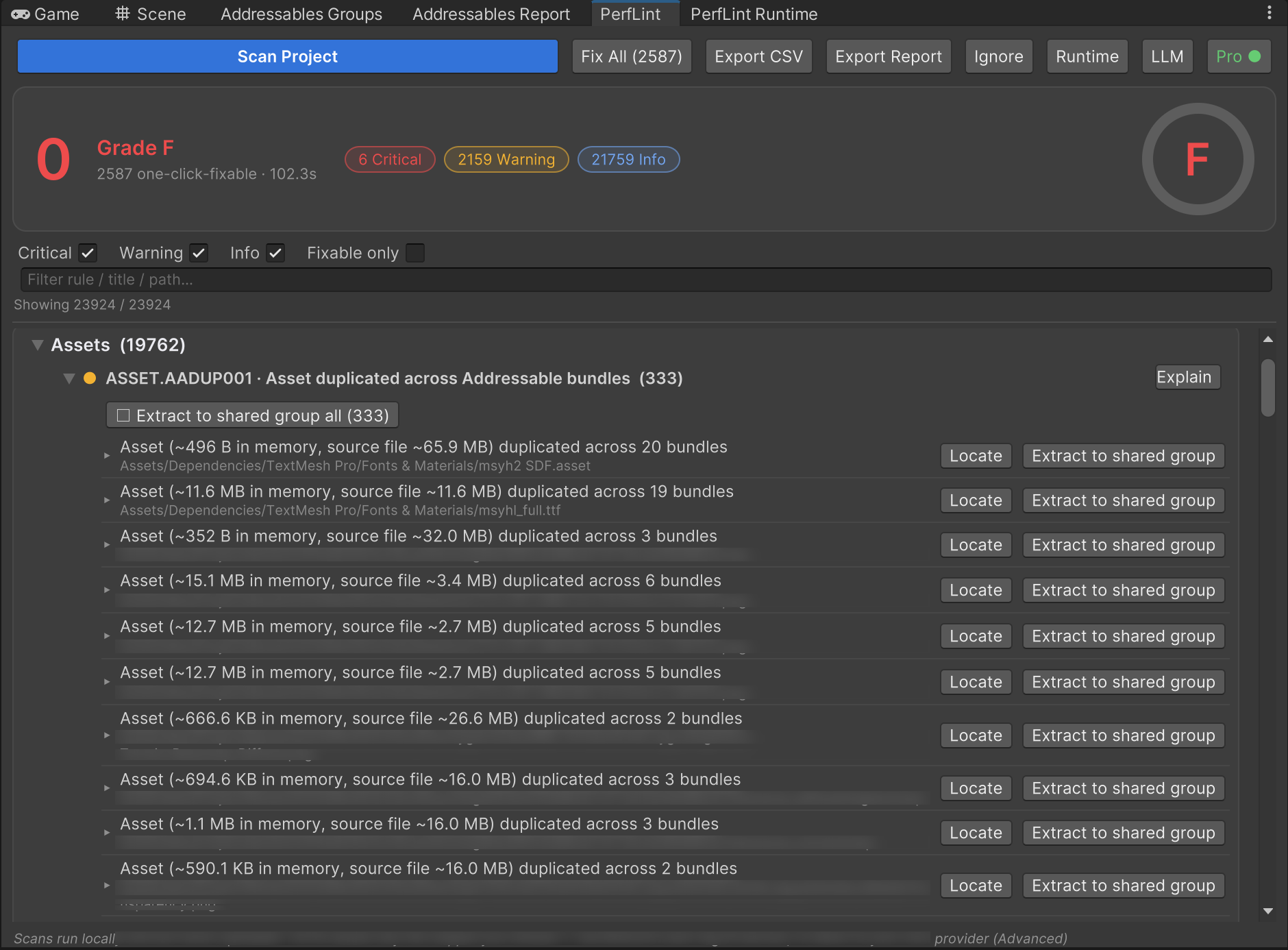Screen dimensions: 1288x950
Task: Extract msyh2 SDF.asset to shared group
Action: (x=1124, y=456)
